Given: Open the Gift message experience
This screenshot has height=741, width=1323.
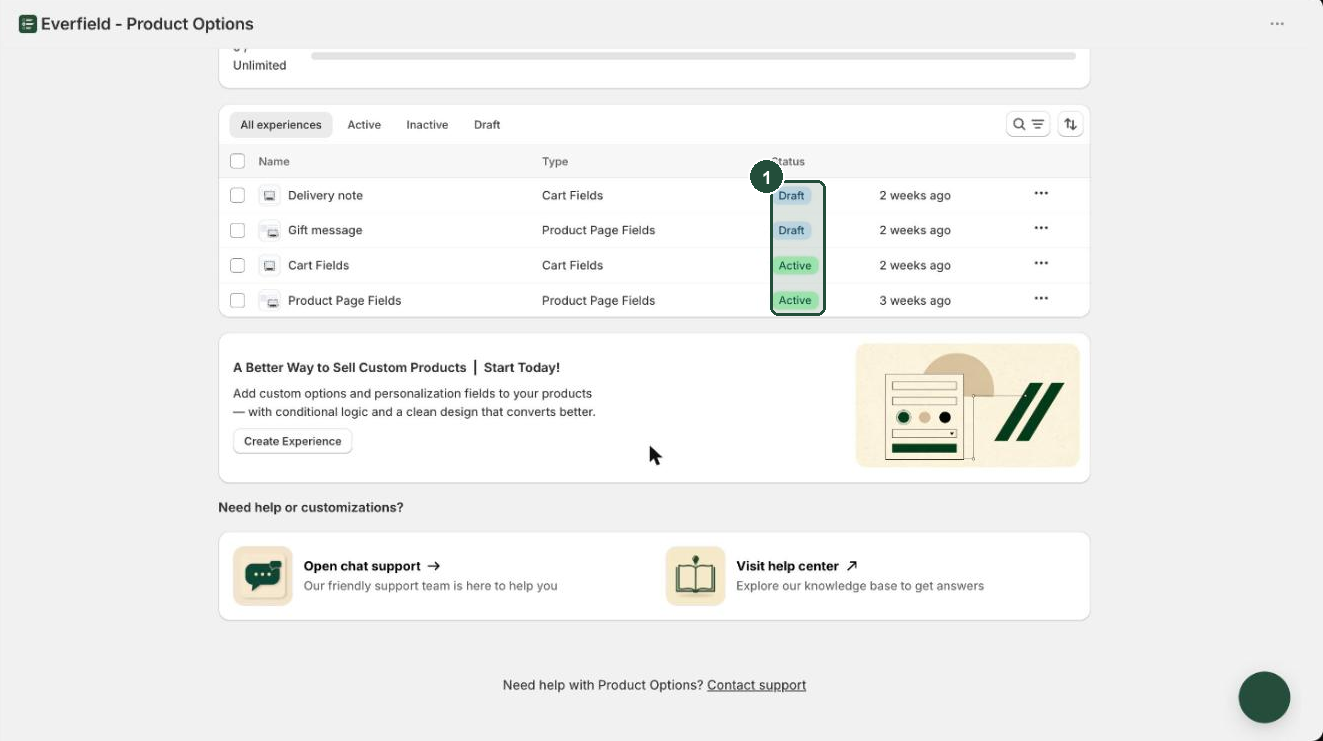Looking at the screenshot, I should 325,231.
